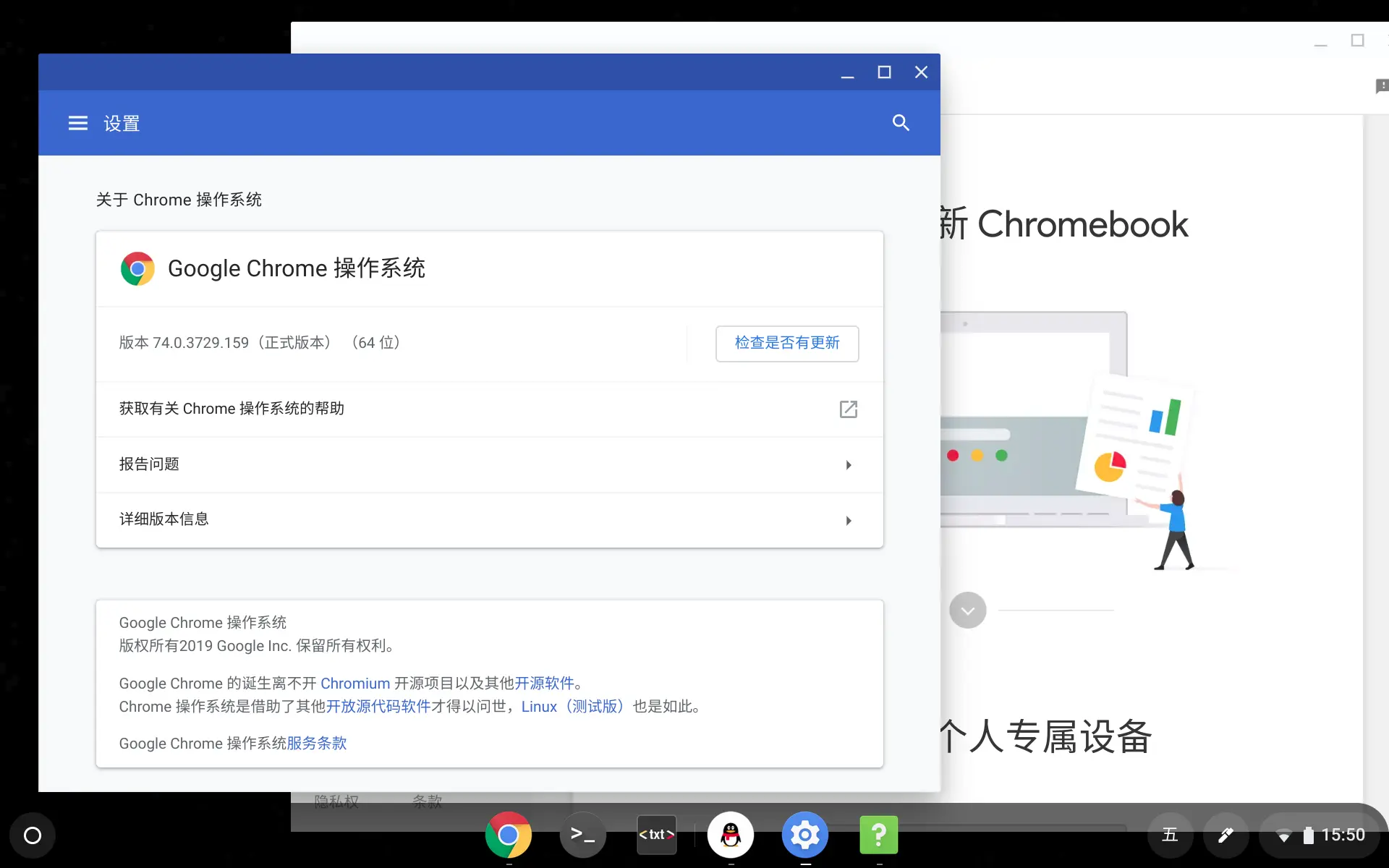Screen dimensions: 1389x868
Task: Open the stylus tools pen icon
Action: (1226, 835)
